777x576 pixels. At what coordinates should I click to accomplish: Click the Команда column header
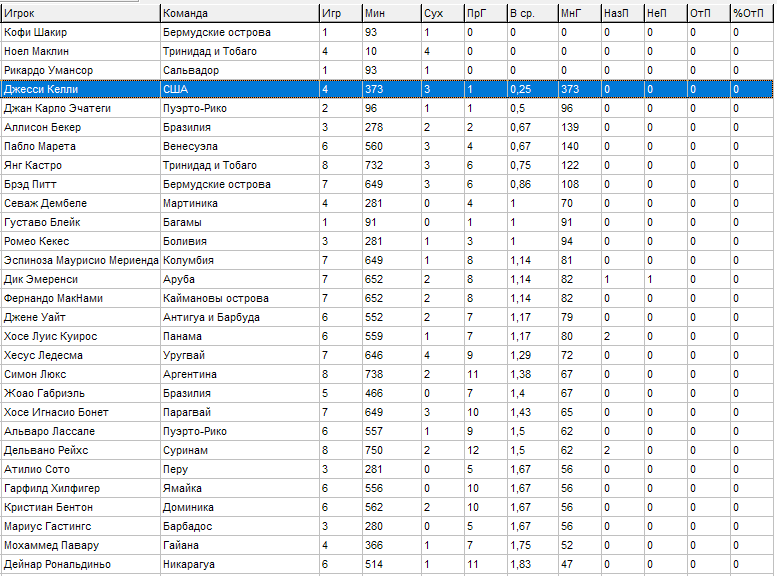pos(238,13)
